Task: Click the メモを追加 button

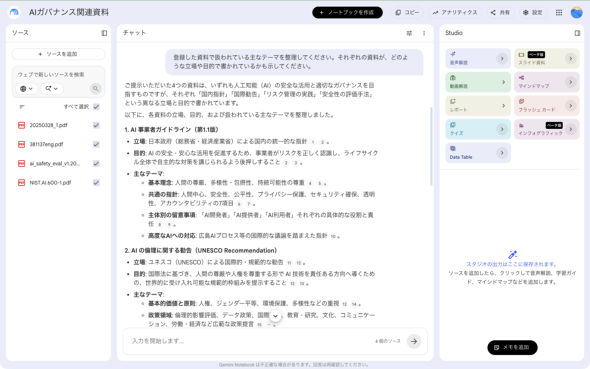Action: (512, 347)
